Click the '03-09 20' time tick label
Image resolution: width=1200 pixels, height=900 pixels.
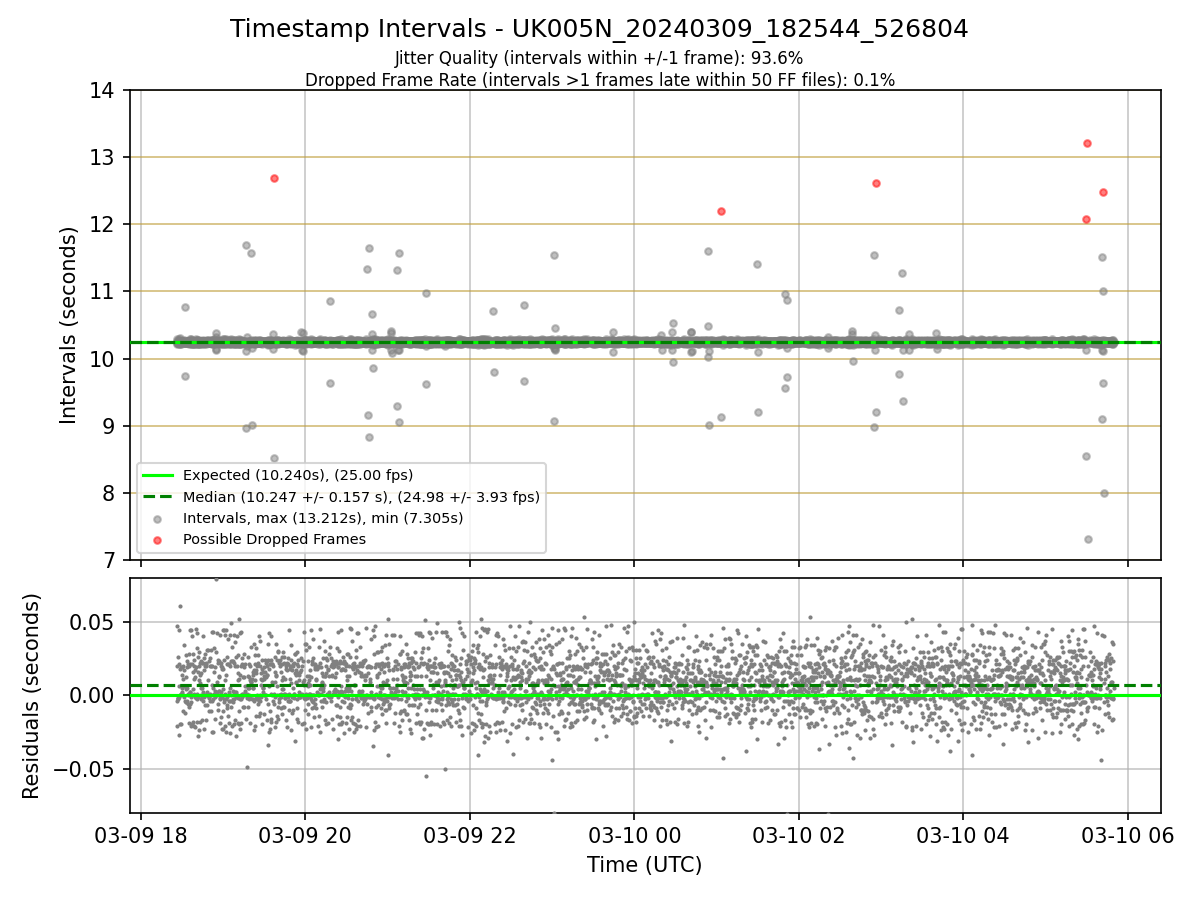coord(305,834)
